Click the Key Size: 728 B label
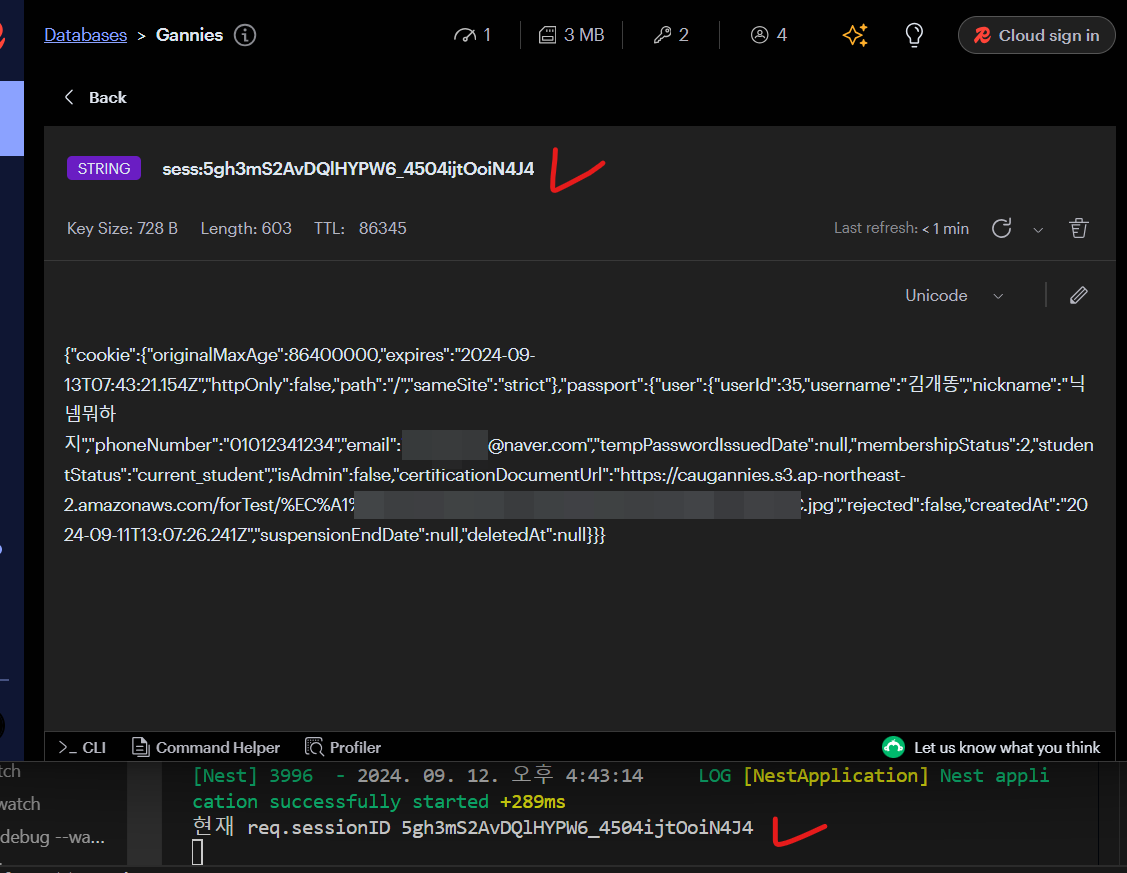 [122, 228]
